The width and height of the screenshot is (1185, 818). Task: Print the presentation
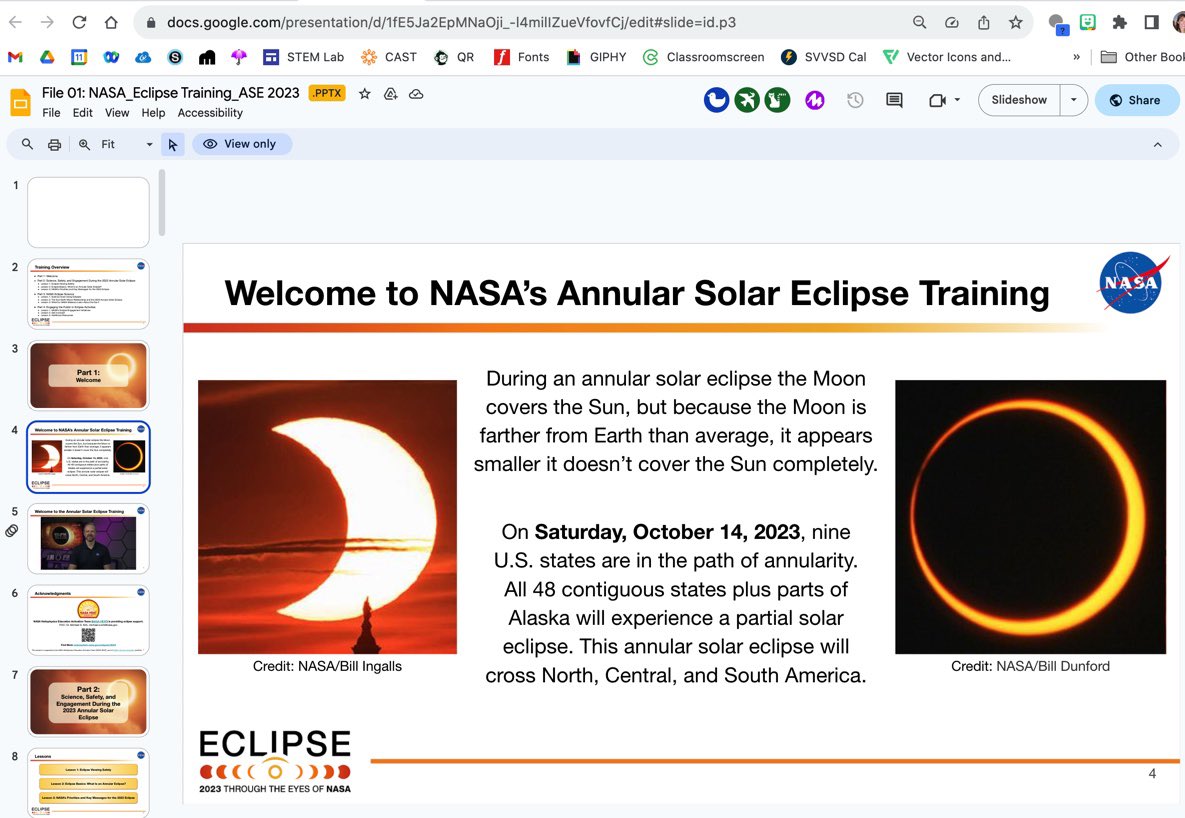click(x=54, y=144)
